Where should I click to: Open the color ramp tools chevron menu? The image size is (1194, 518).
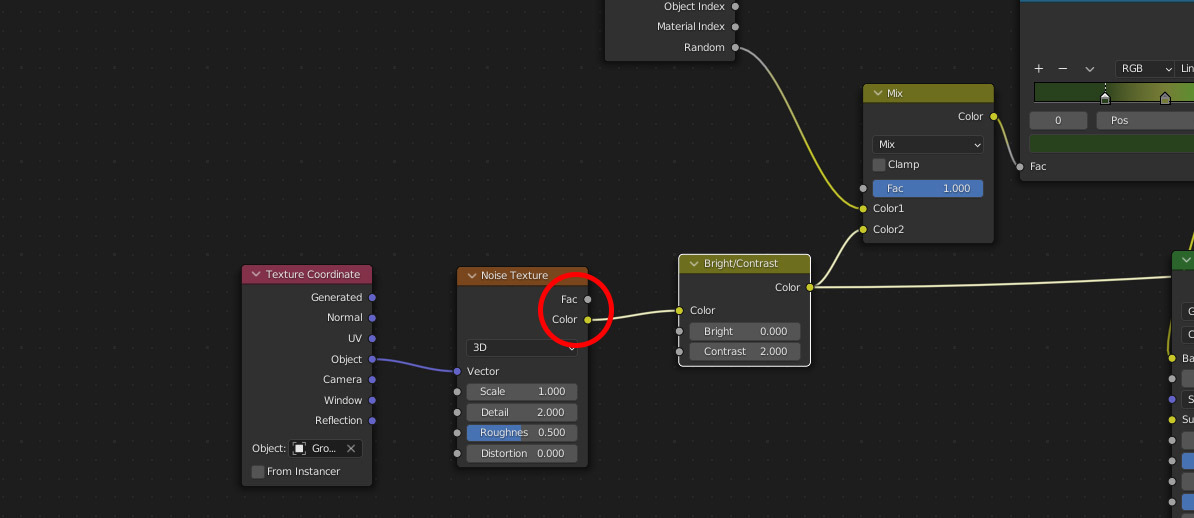[x=1090, y=69]
